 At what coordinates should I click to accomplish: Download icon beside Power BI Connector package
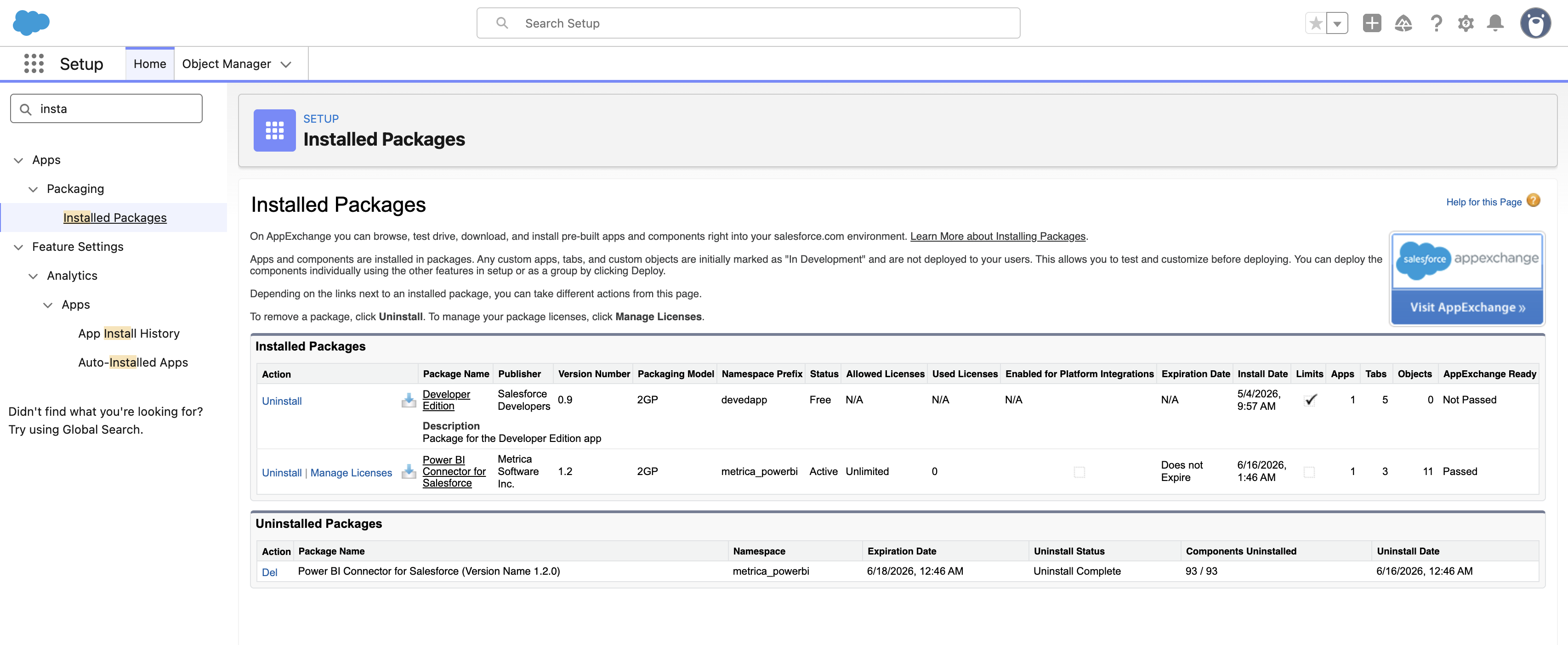tap(409, 472)
